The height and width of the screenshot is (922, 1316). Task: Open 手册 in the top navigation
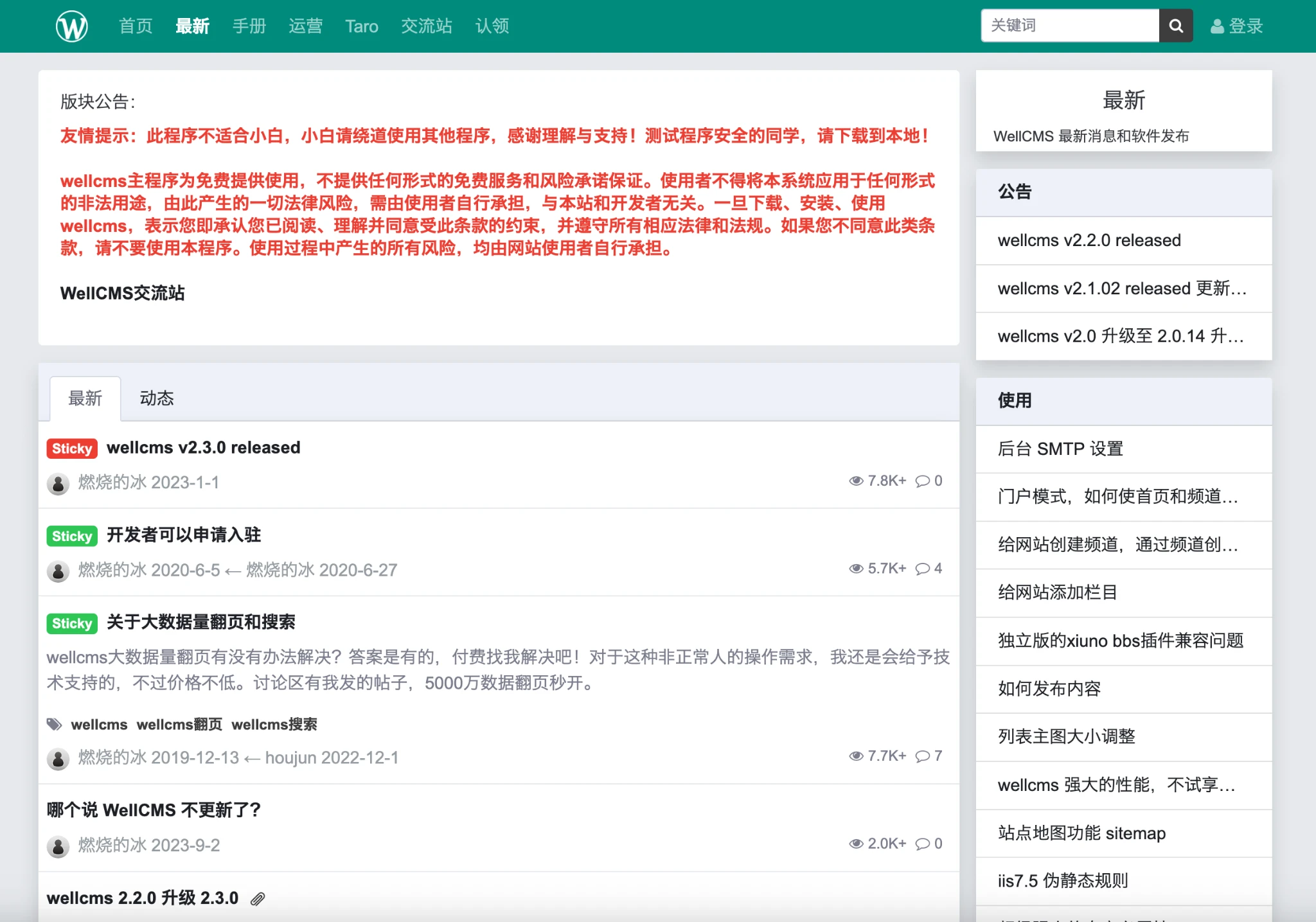[x=249, y=26]
